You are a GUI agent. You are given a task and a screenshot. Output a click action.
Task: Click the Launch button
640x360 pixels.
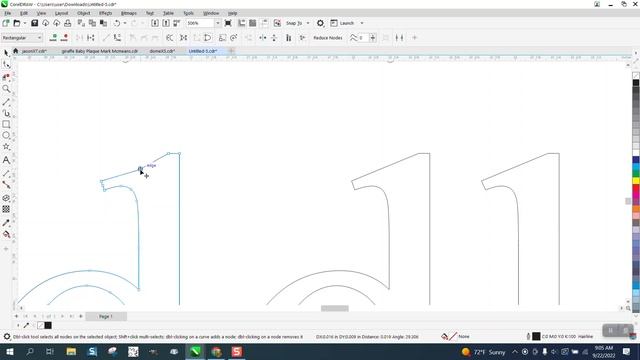point(342,23)
